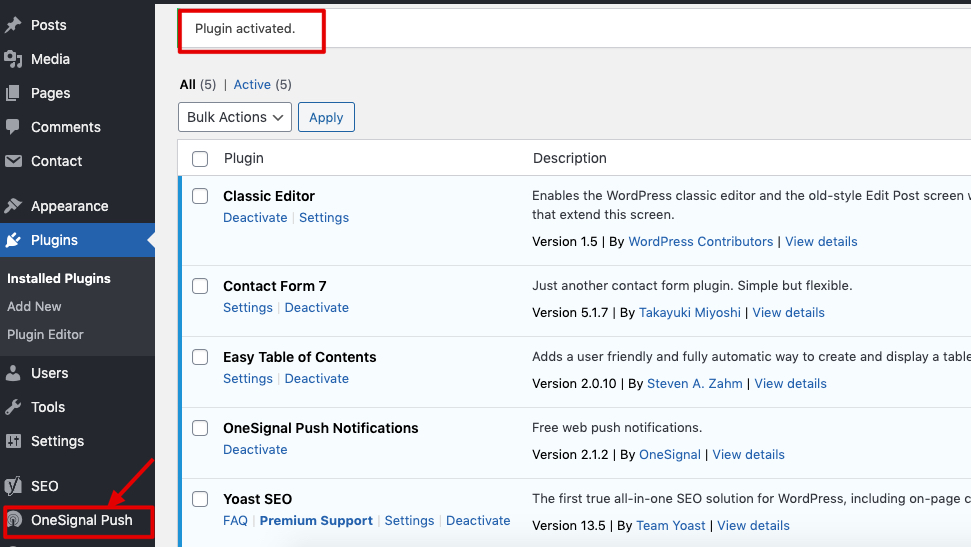971x547 pixels.
Task: Go to Installed Plugins submenu
Action: tap(59, 279)
